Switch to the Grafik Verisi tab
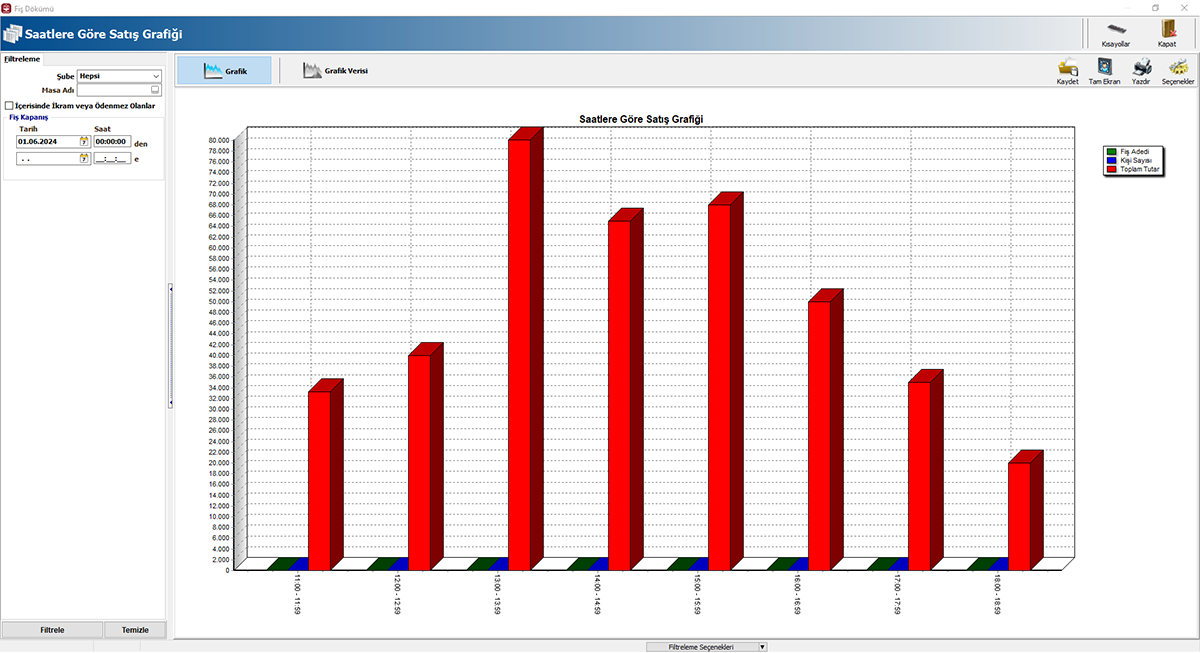The image size is (1200, 653). coord(336,71)
